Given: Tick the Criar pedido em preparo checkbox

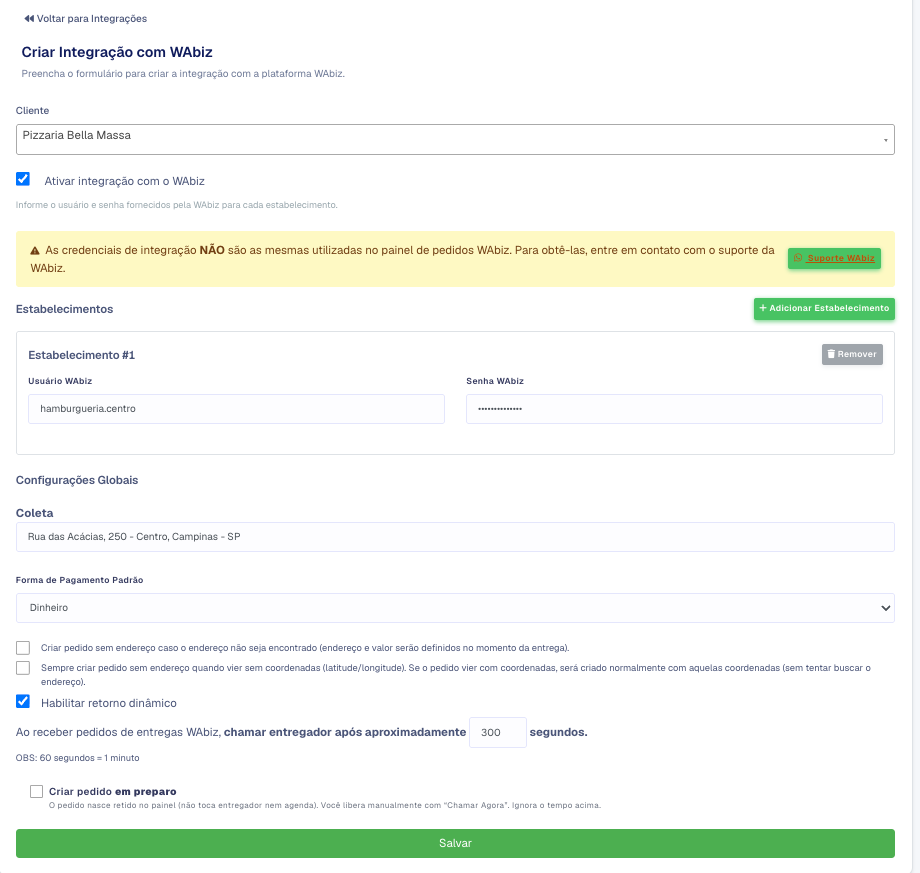Looking at the screenshot, I should (36, 791).
